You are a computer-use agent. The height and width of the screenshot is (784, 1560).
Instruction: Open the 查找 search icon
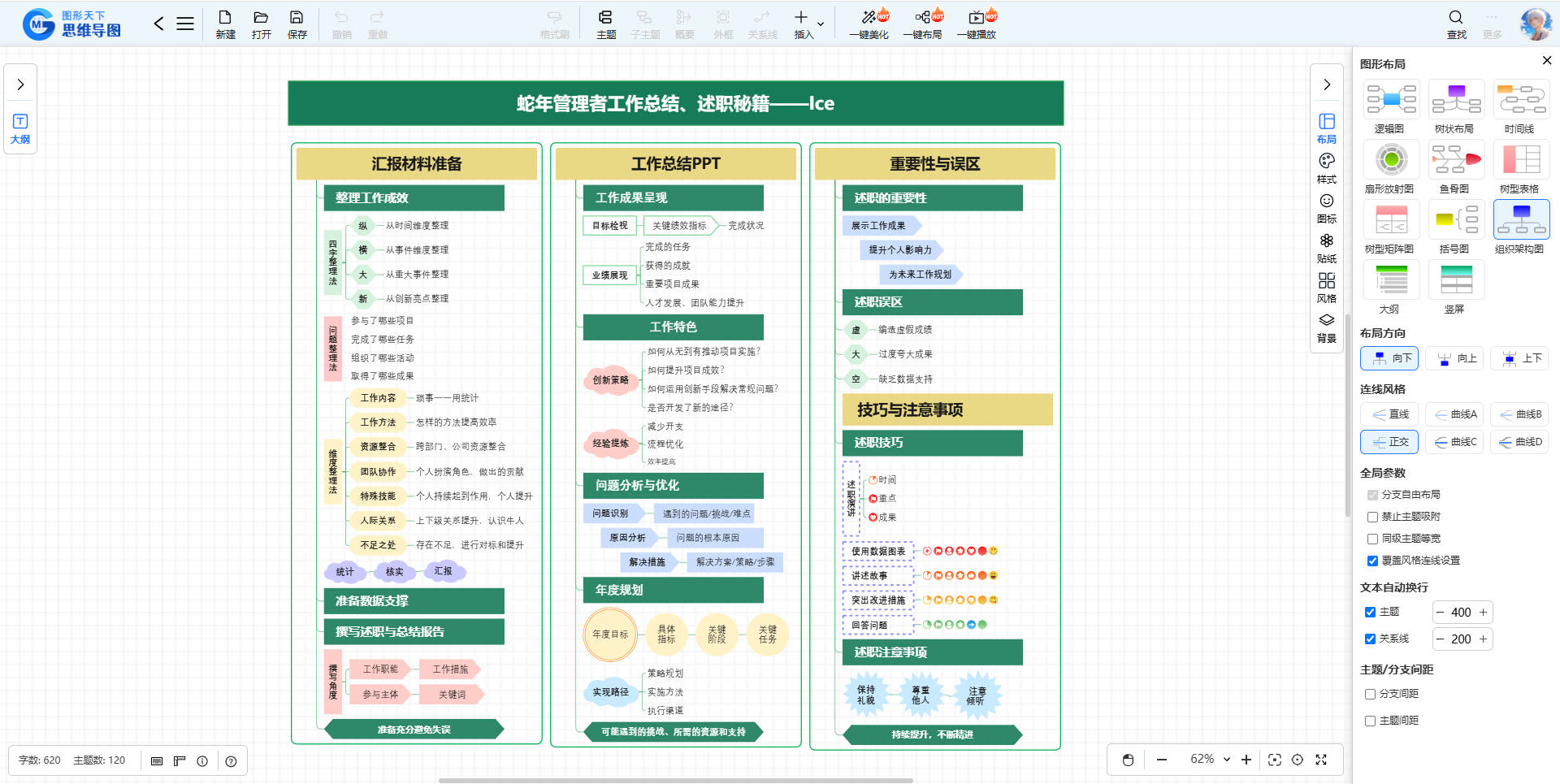point(1456,18)
